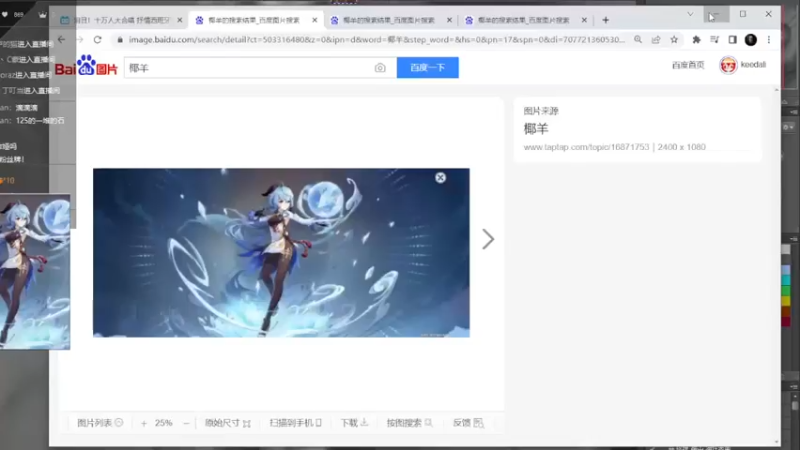The width and height of the screenshot is (800, 450).
Task: Close the fourth 椰羊 tab
Action: 584,20
